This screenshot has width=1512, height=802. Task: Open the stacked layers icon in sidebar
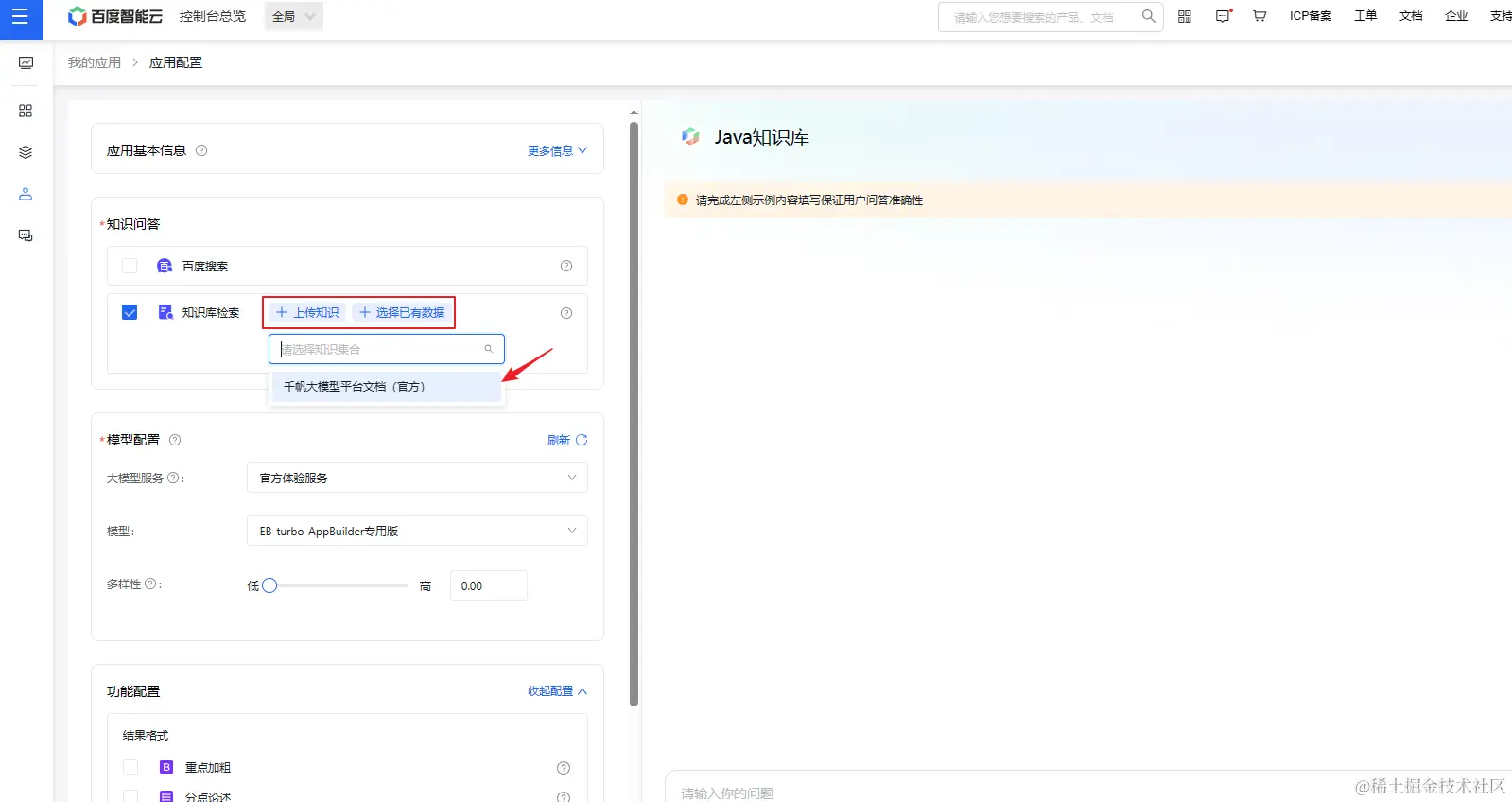(26, 152)
